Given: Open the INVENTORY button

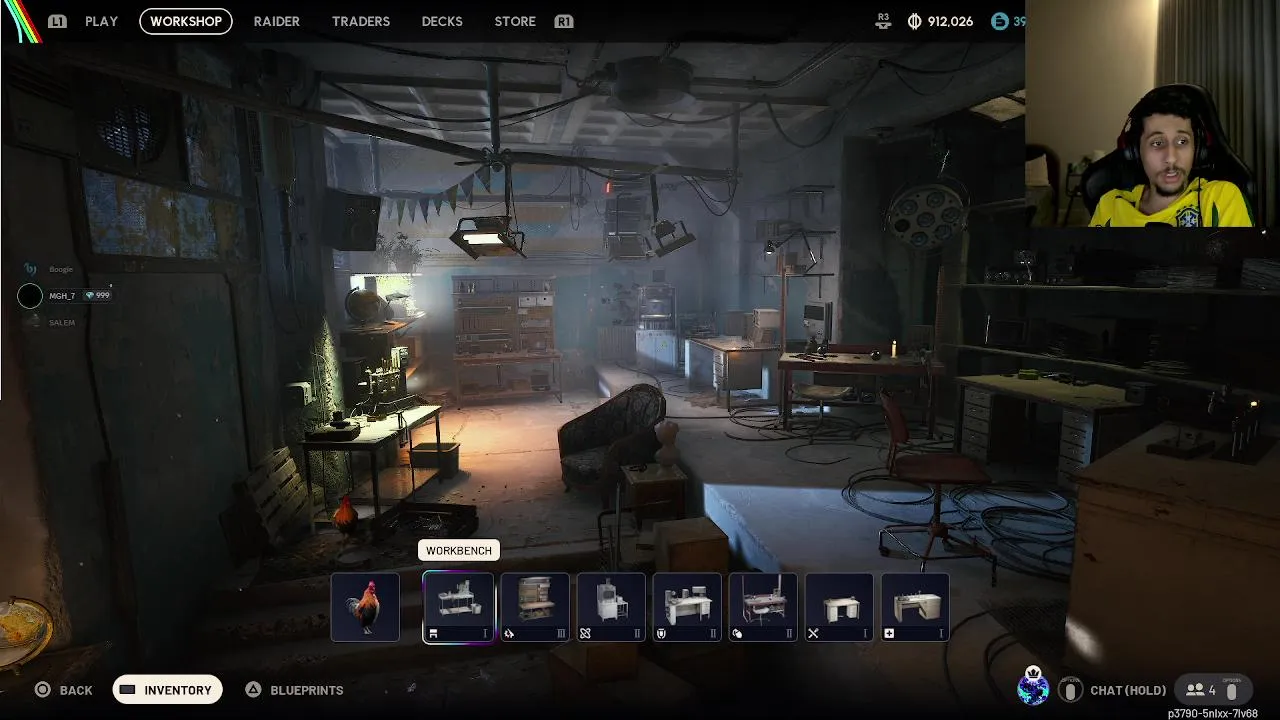Looking at the screenshot, I should click(x=167, y=689).
